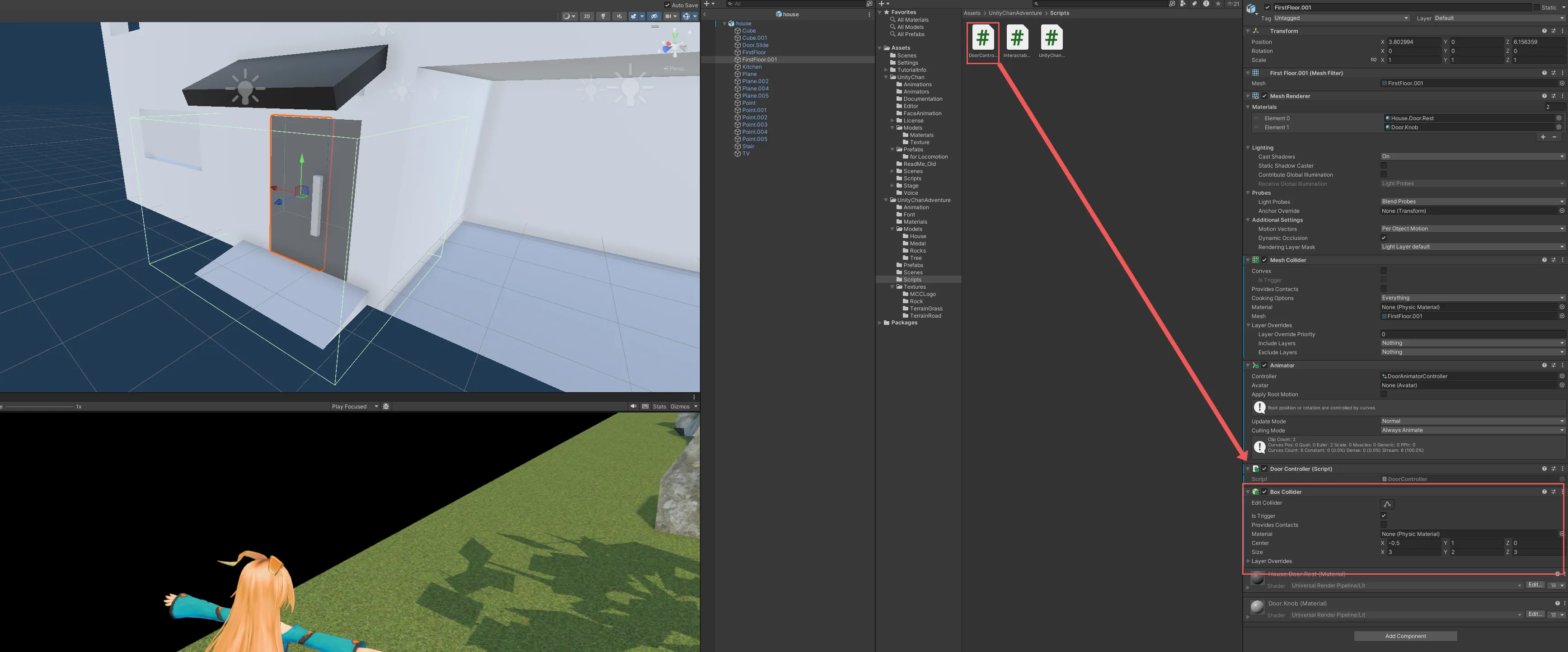Toggle scene audio mute icon
The width and height of the screenshot is (1568, 652).
pos(619,16)
